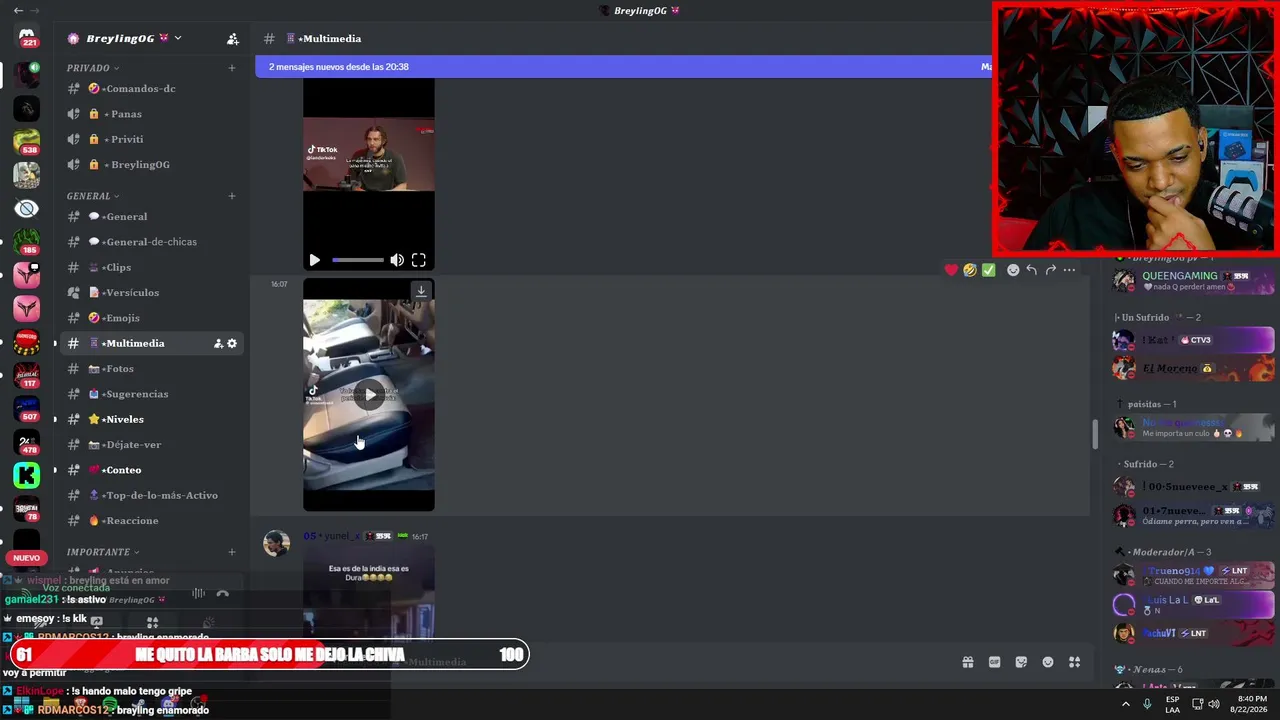Forward the hovered message
The width and height of the screenshot is (1280, 720).
pyautogui.click(x=1051, y=270)
